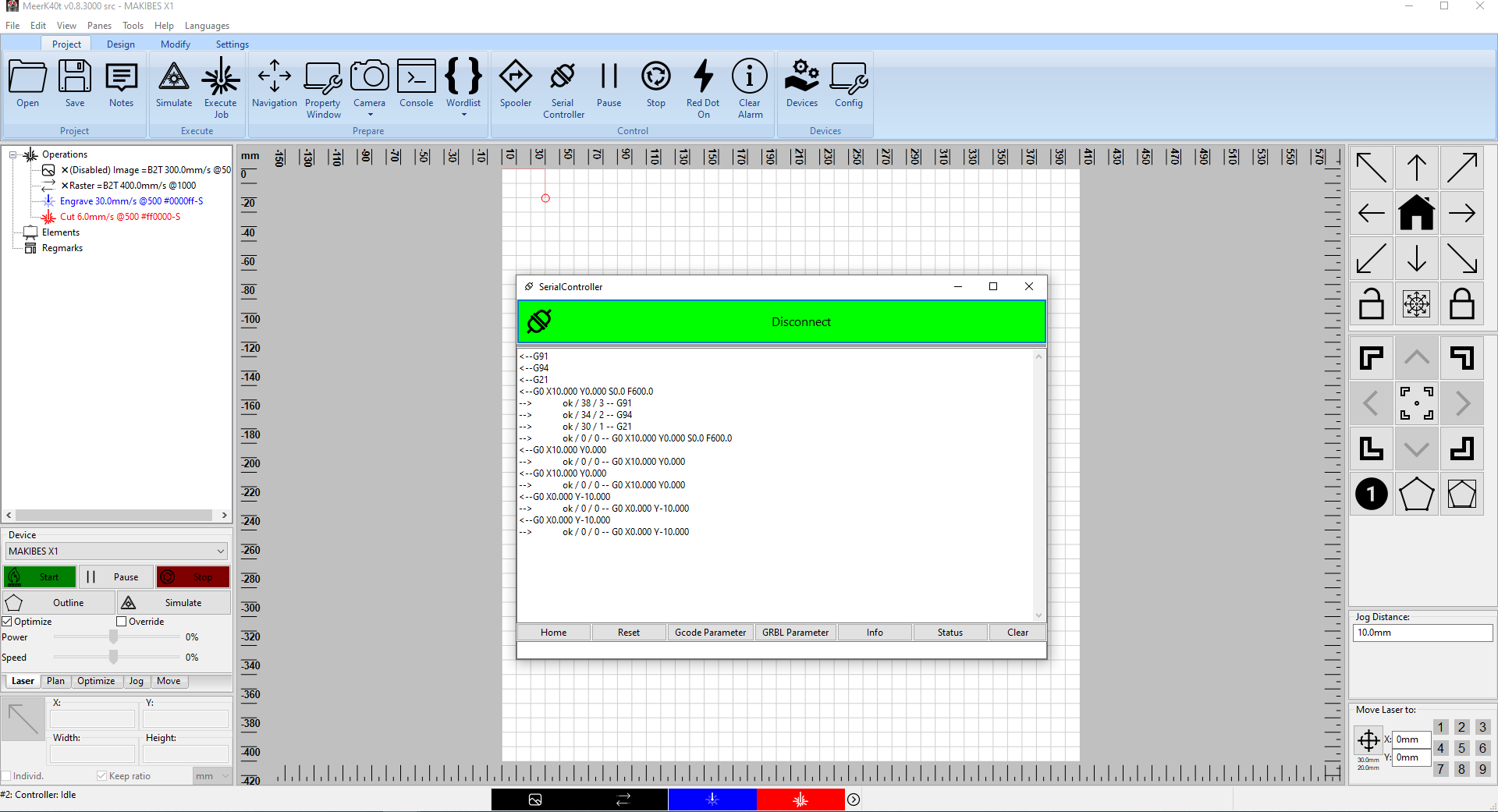Viewport: 1498px width, 812px height.
Task: Click the Clear Alarm icon
Action: [750, 89]
